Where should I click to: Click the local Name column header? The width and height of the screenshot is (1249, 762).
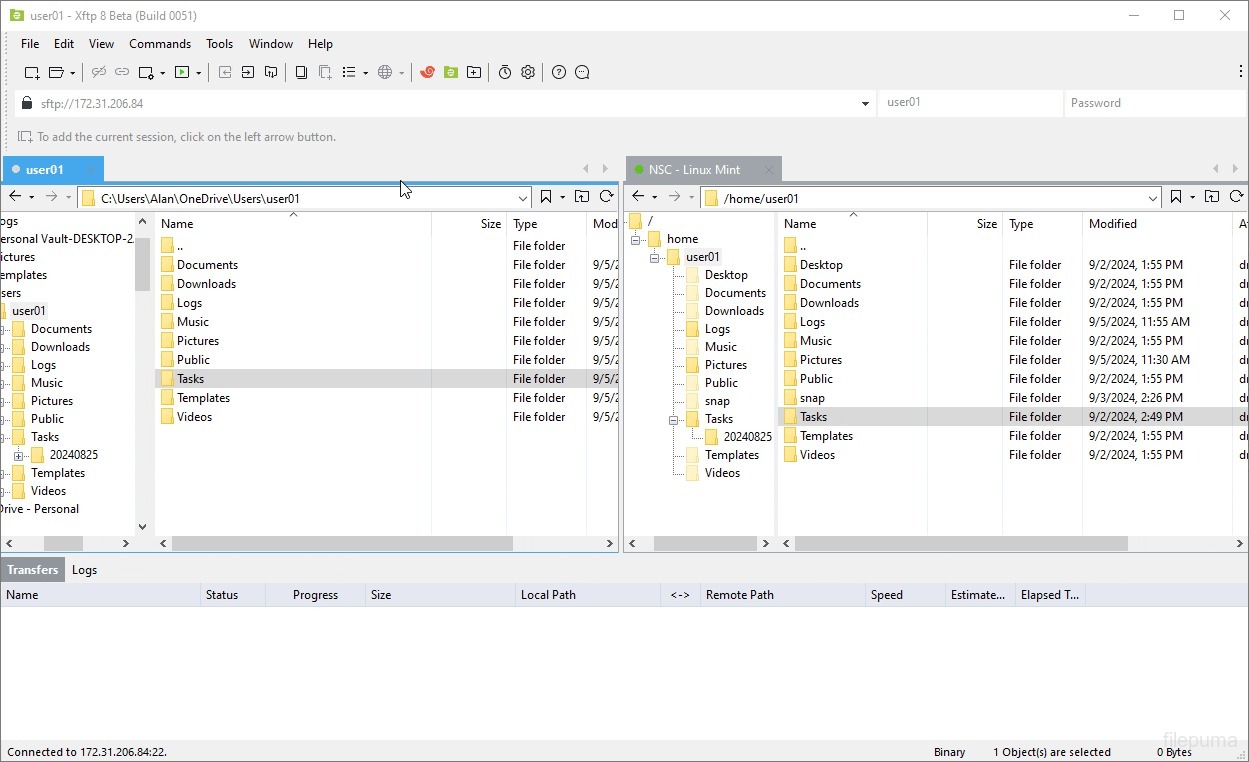coord(177,224)
